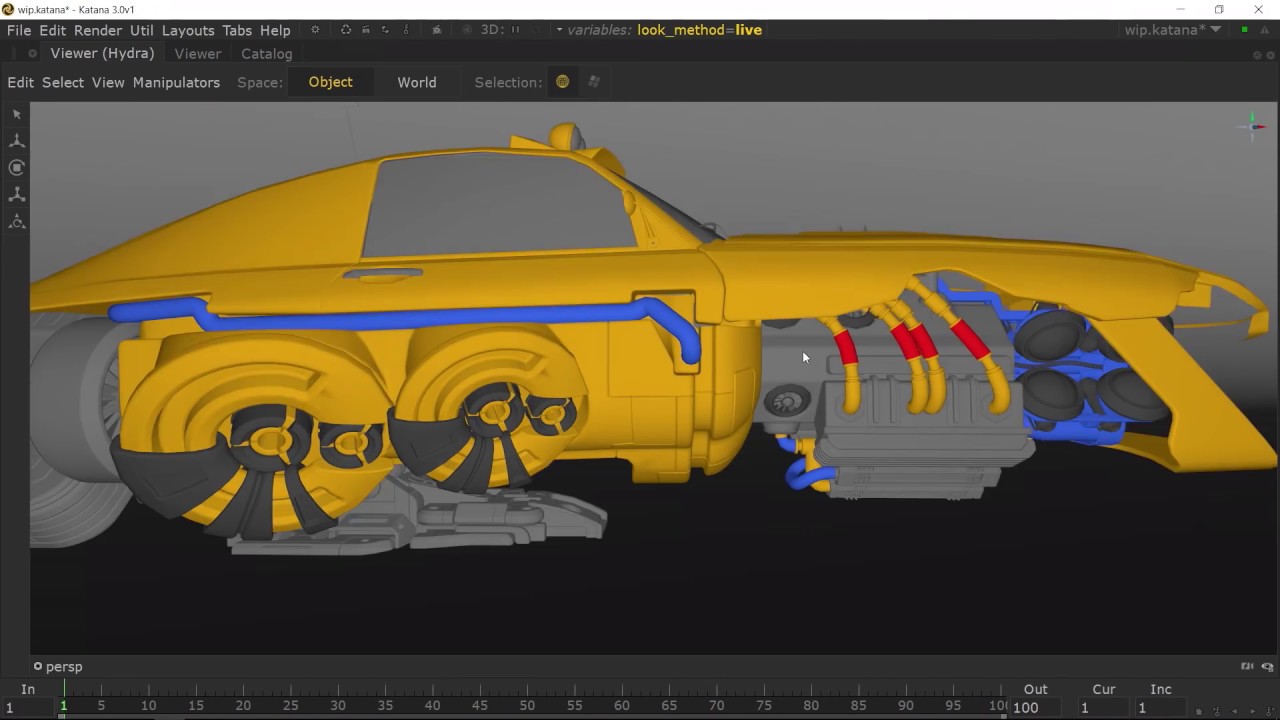The width and height of the screenshot is (1280, 720).
Task: Toggle Space to Object mode
Action: (330, 82)
